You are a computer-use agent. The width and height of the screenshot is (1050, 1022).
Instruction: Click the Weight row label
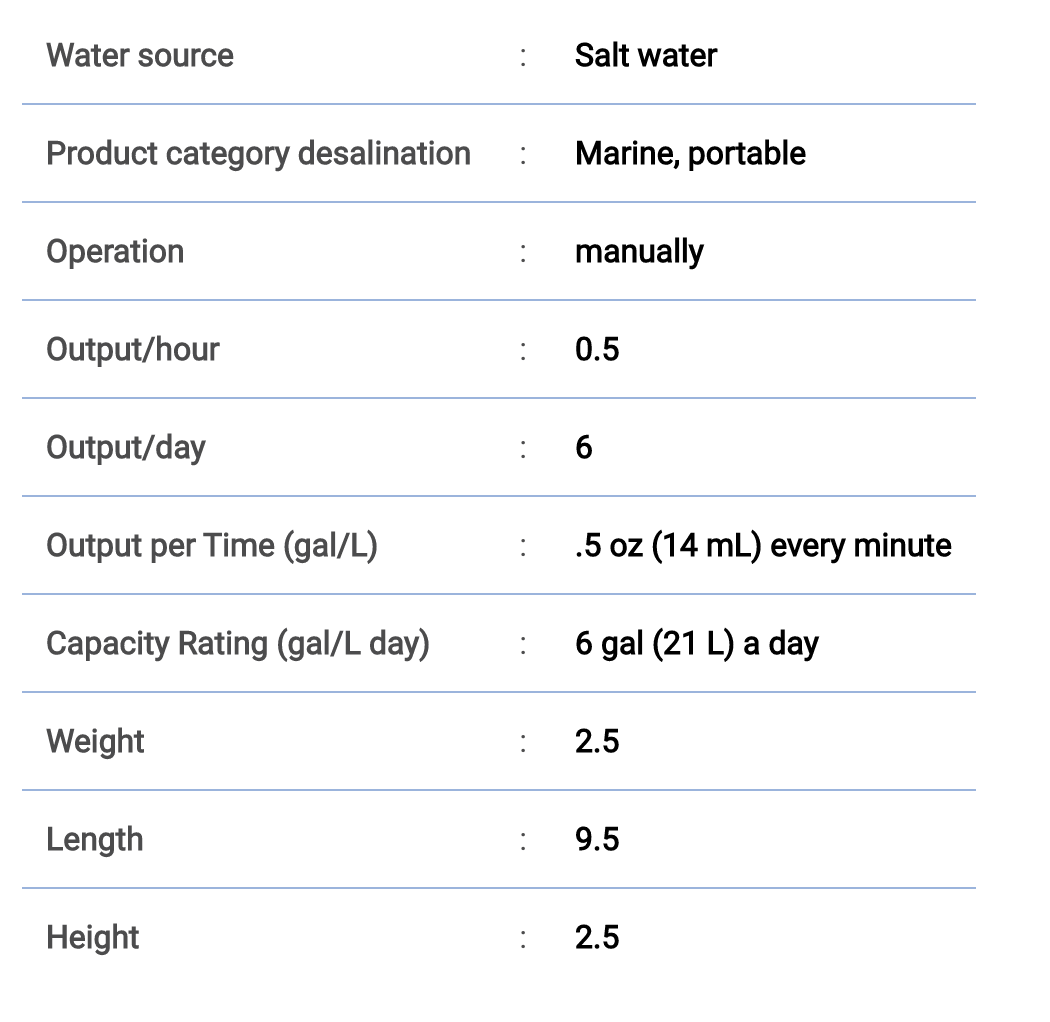95,742
